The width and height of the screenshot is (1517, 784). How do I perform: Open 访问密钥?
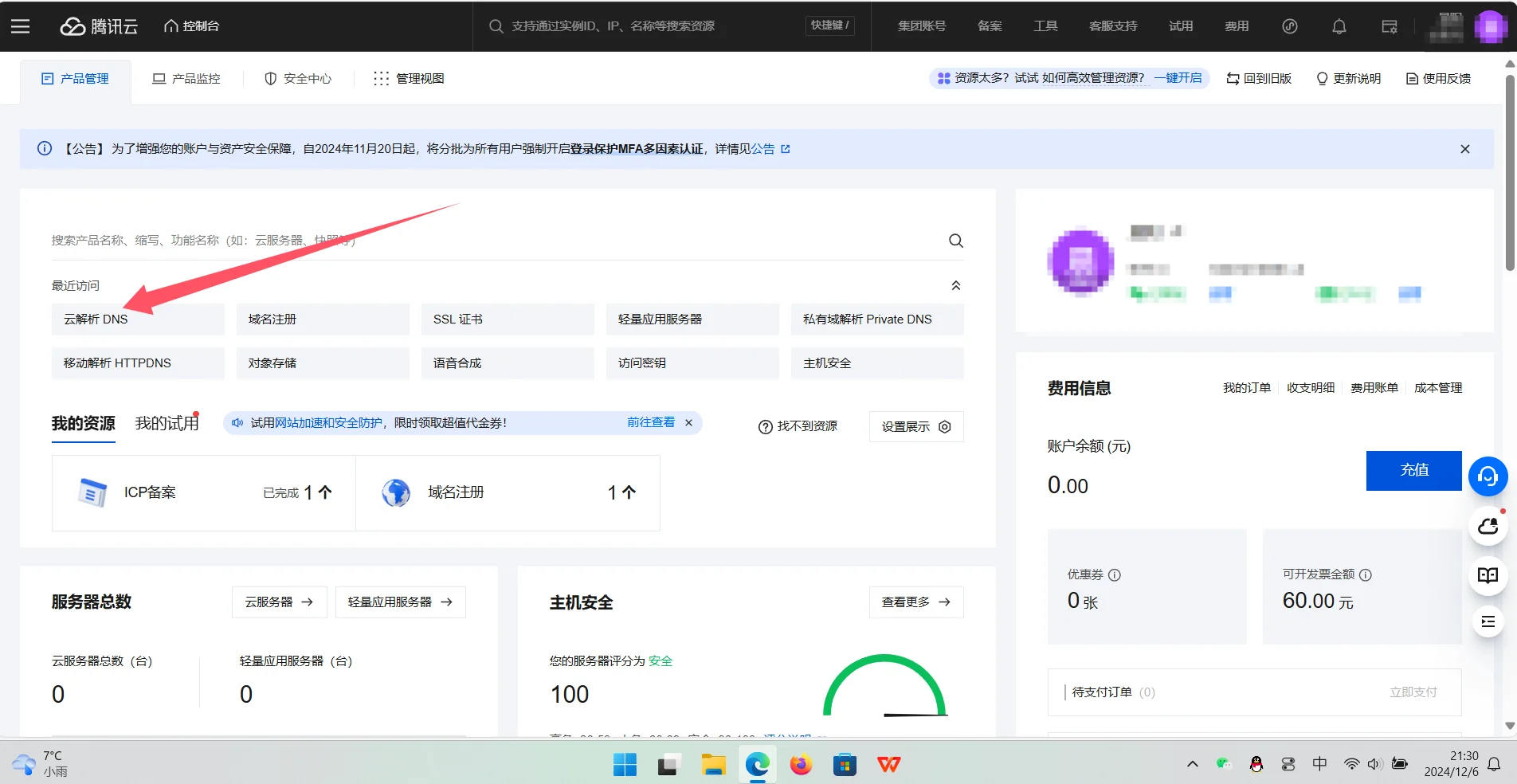point(692,363)
